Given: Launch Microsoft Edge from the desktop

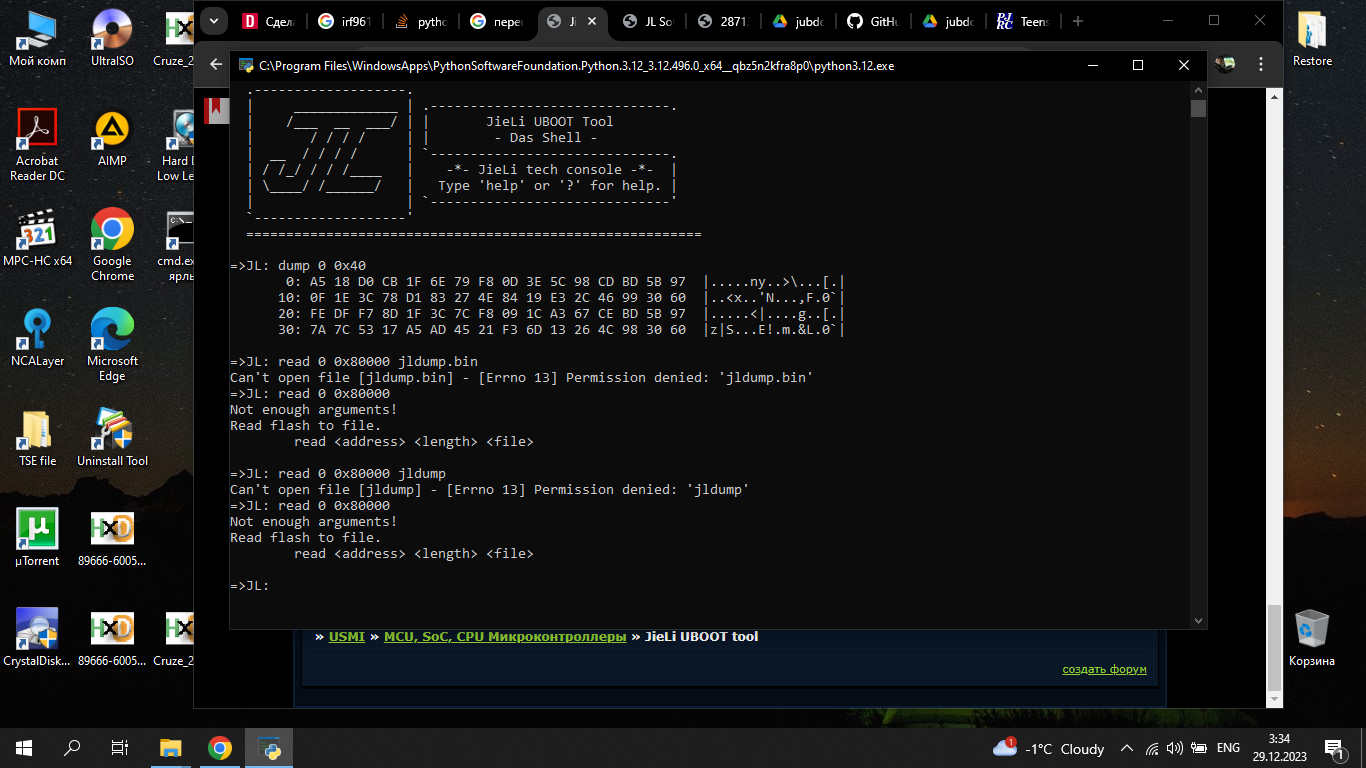Looking at the screenshot, I should [x=112, y=345].
